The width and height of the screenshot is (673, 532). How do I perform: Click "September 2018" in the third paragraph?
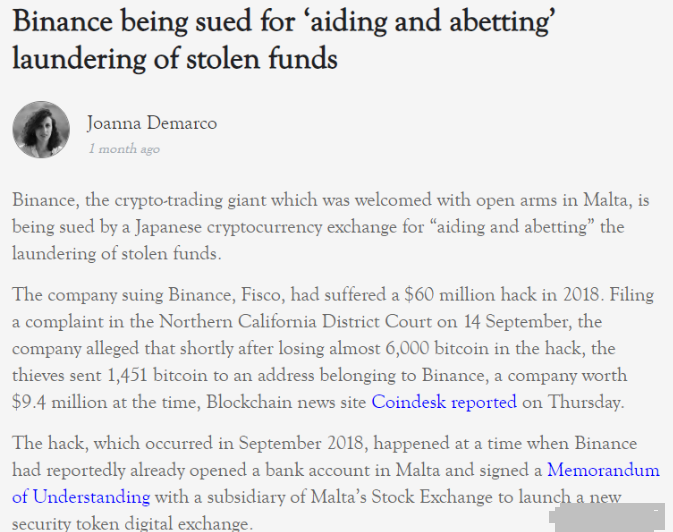(x=301, y=444)
